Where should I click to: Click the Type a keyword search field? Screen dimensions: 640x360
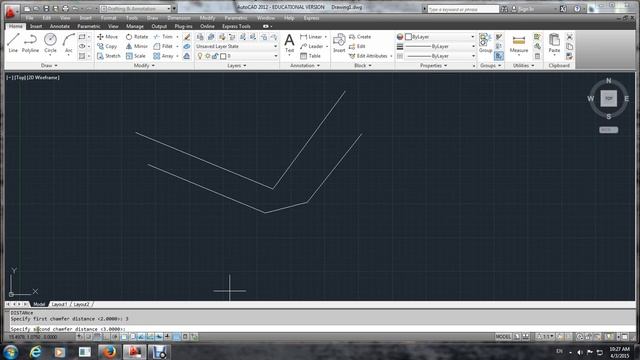[x=463, y=9]
